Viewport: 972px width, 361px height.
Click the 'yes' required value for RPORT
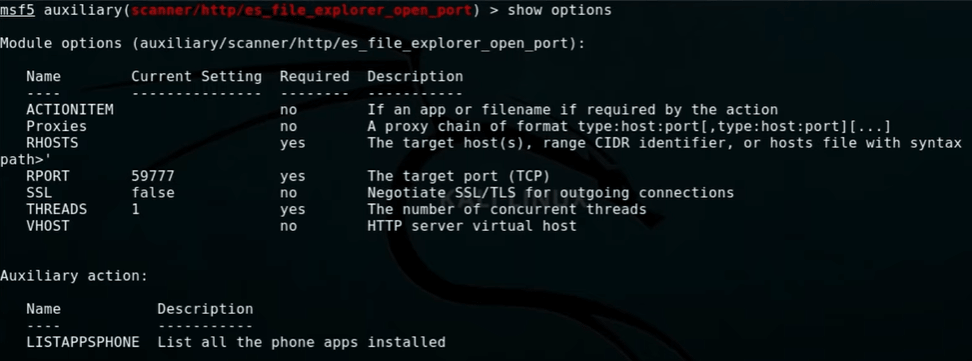[293, 176]
